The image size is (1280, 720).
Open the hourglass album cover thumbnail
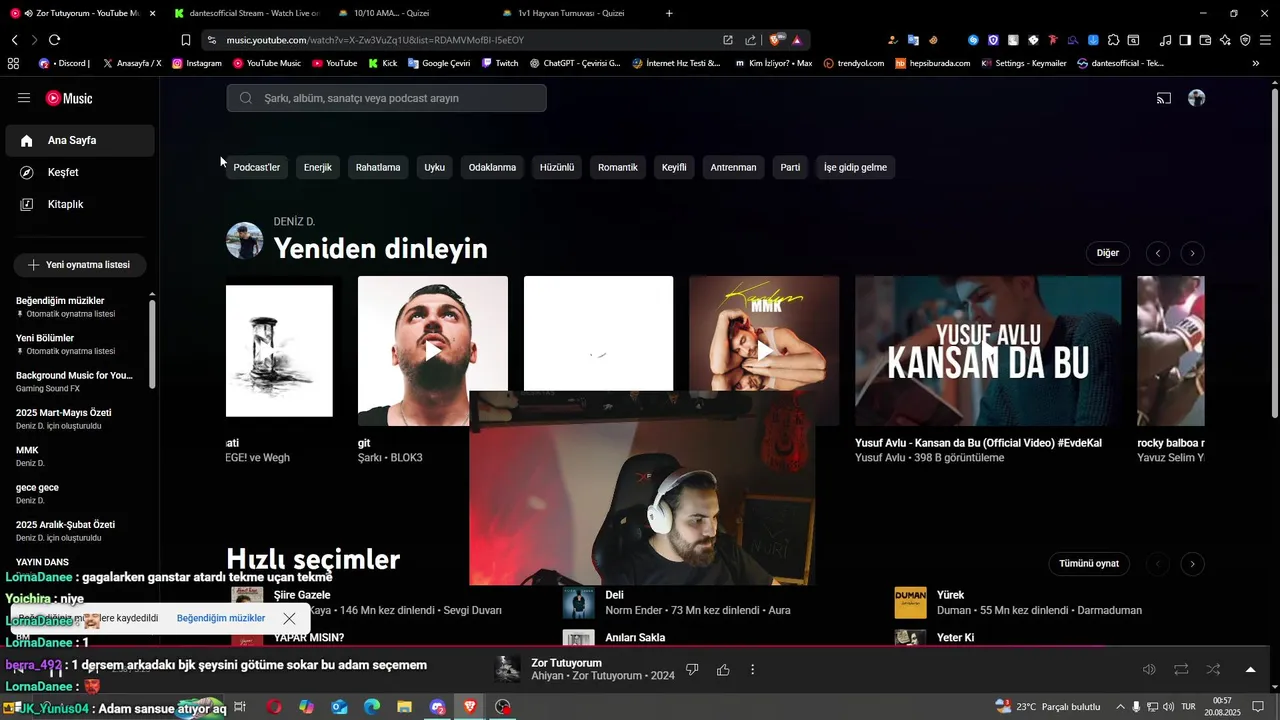(x=279, y=351)
